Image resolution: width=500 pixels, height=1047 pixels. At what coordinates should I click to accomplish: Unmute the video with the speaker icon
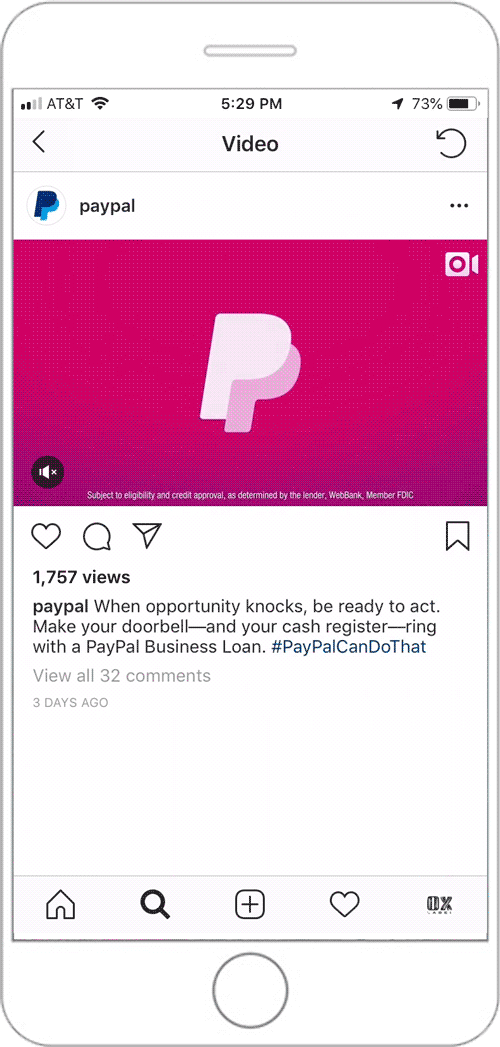[48, 473]
